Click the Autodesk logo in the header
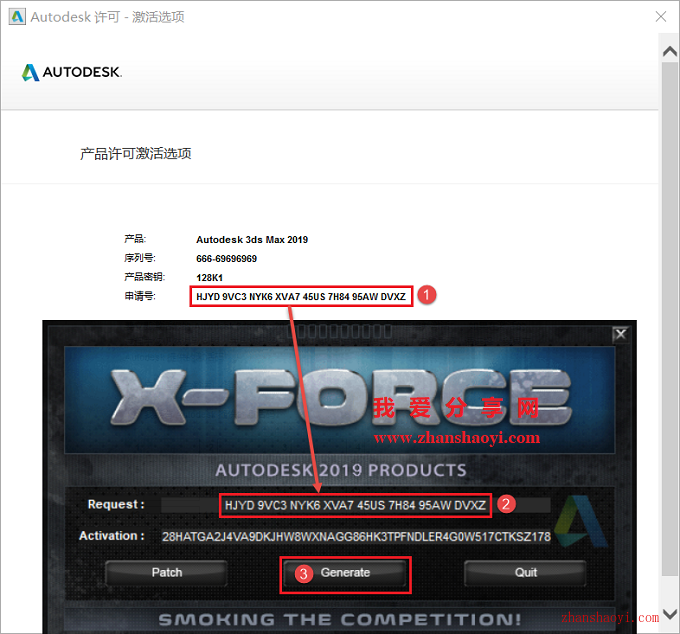The image size is (680, 634). click(x=72, y=72)
